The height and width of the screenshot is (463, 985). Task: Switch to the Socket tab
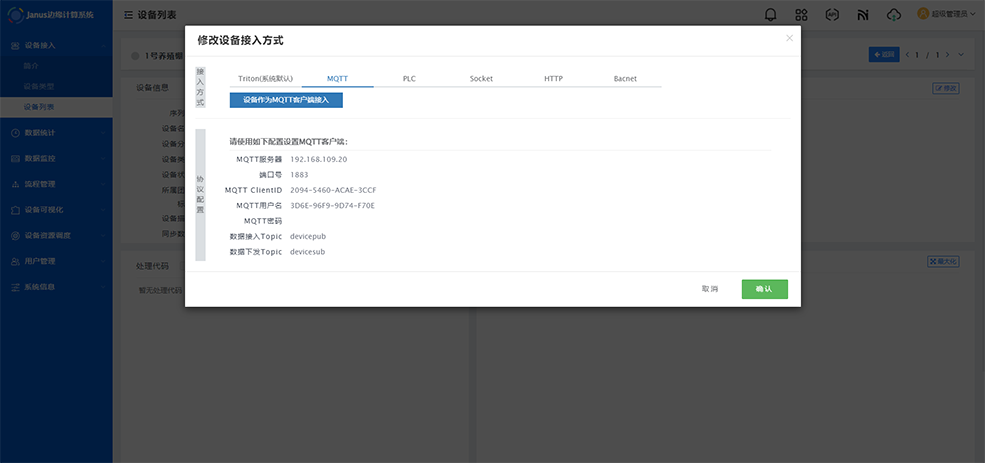(x=481, y=78)
